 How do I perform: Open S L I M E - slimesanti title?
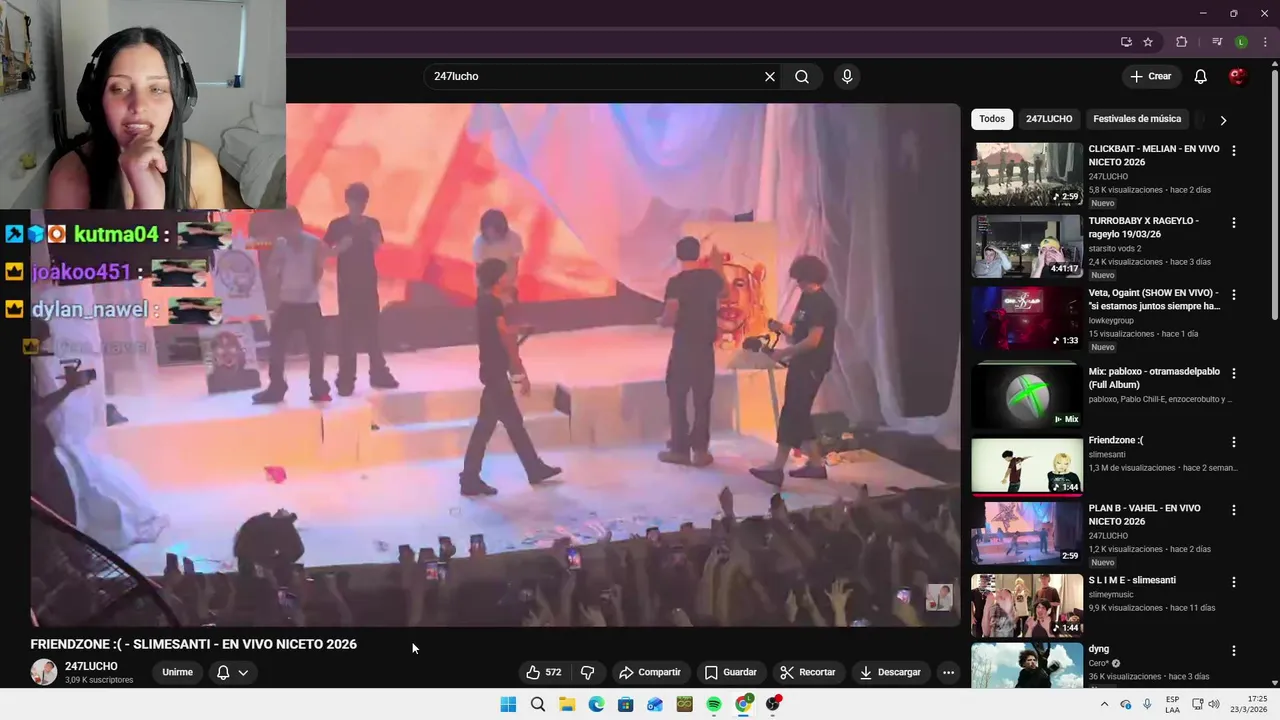pos(1132,580)
